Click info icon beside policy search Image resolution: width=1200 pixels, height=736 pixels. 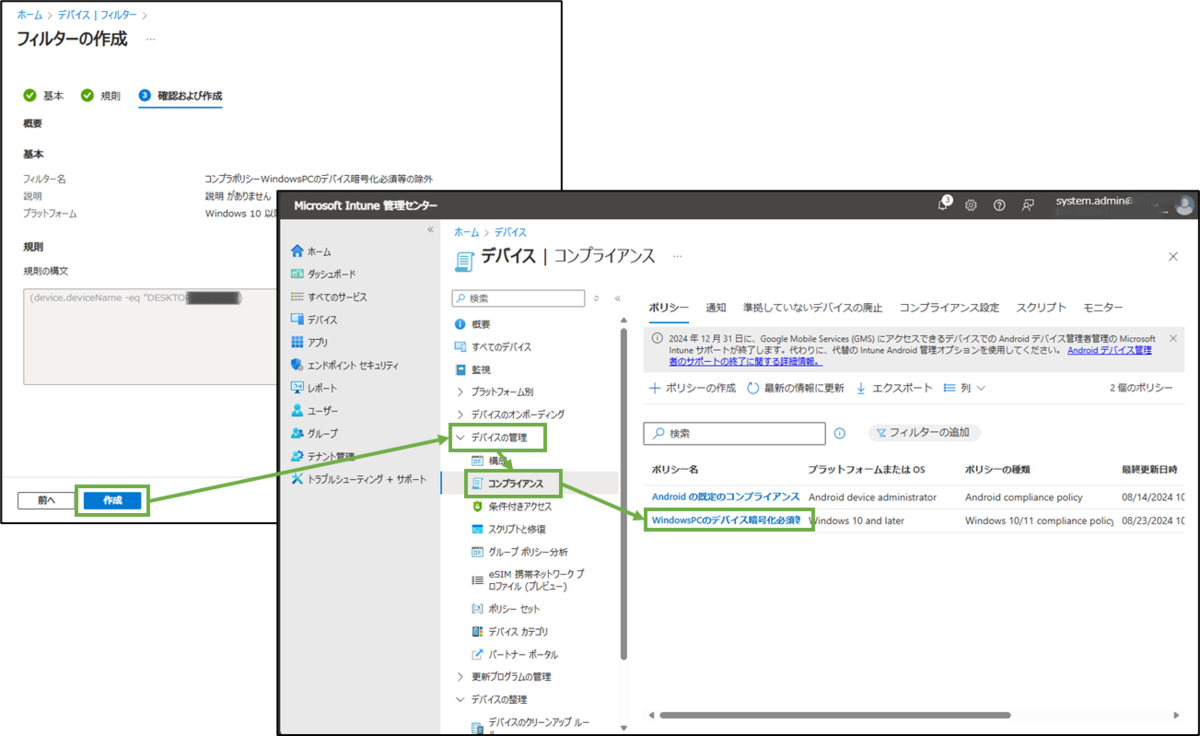pos(840,433)
